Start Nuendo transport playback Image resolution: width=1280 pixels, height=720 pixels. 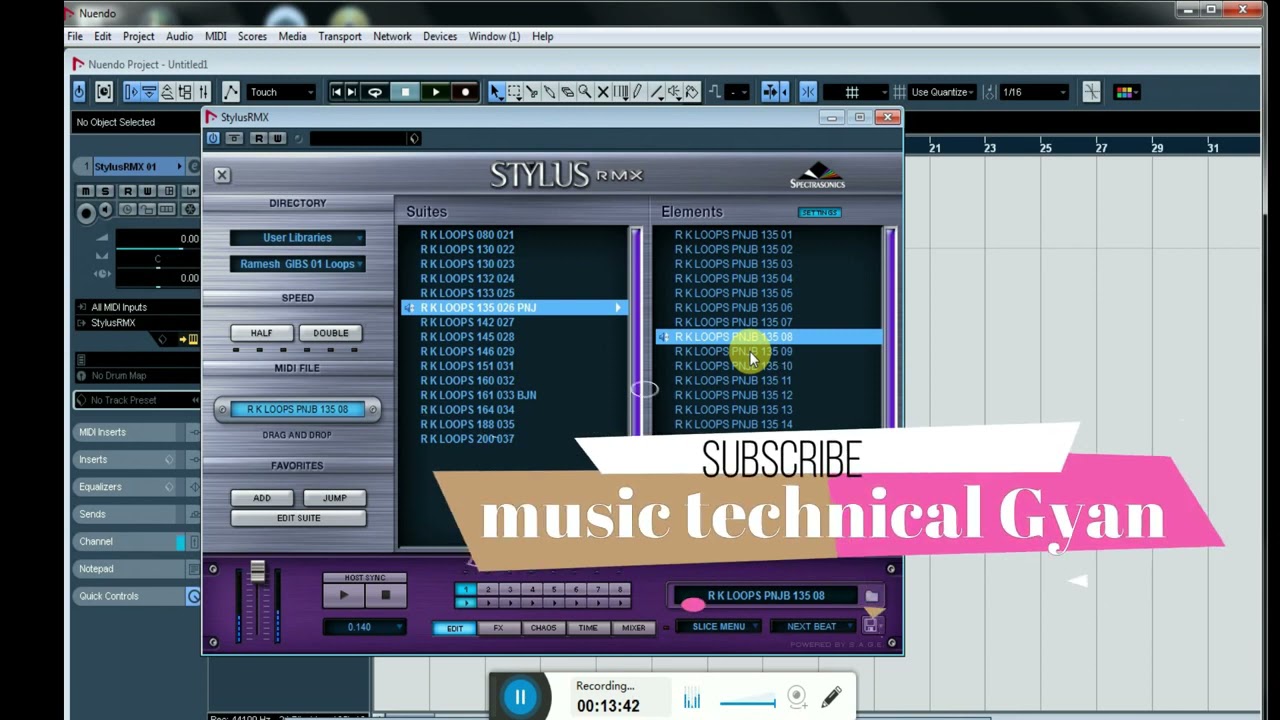tap(435, 92)
